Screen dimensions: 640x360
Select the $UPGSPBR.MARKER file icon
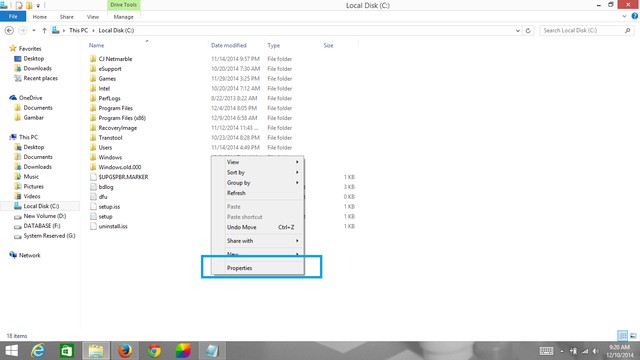click(x=93, y=177)
